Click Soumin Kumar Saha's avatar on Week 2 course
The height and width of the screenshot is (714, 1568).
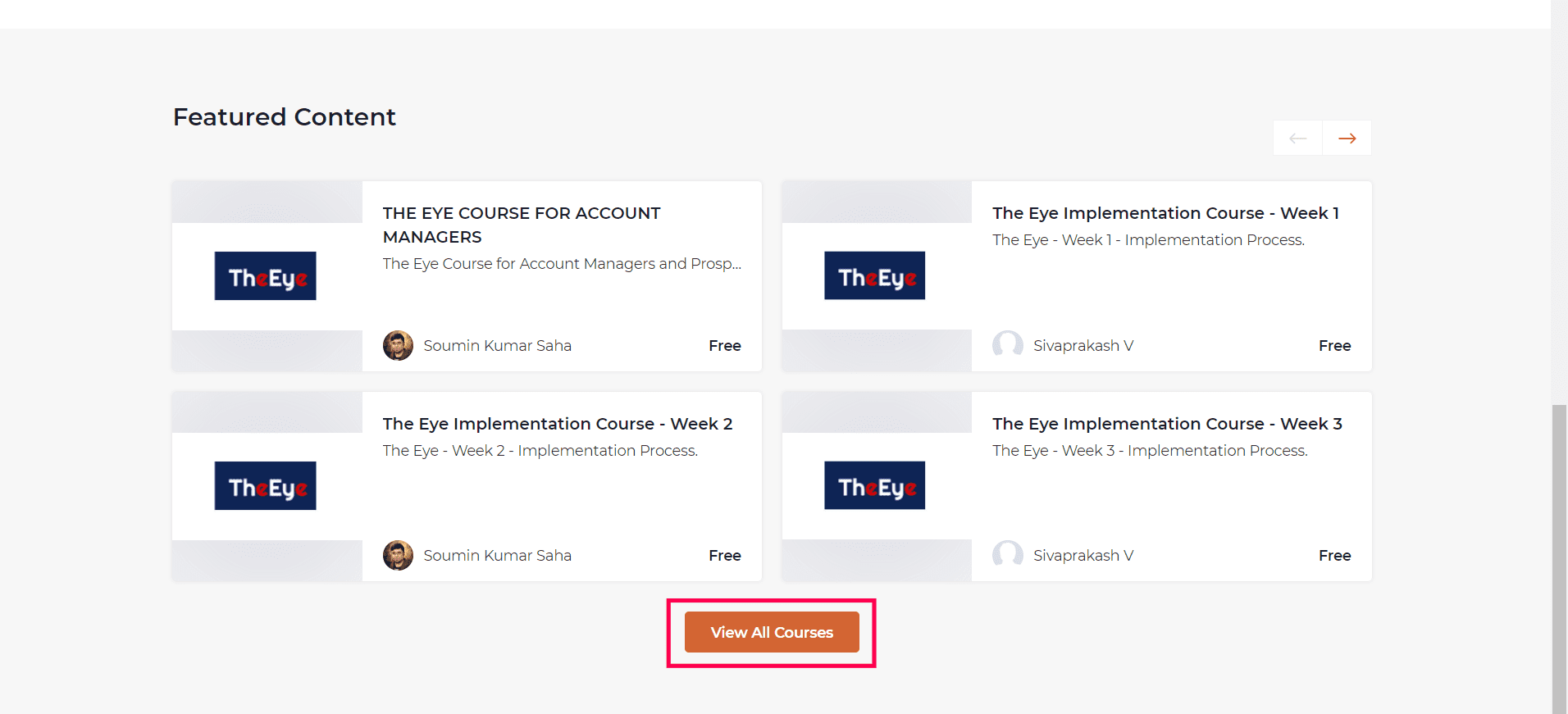[398, 556]
